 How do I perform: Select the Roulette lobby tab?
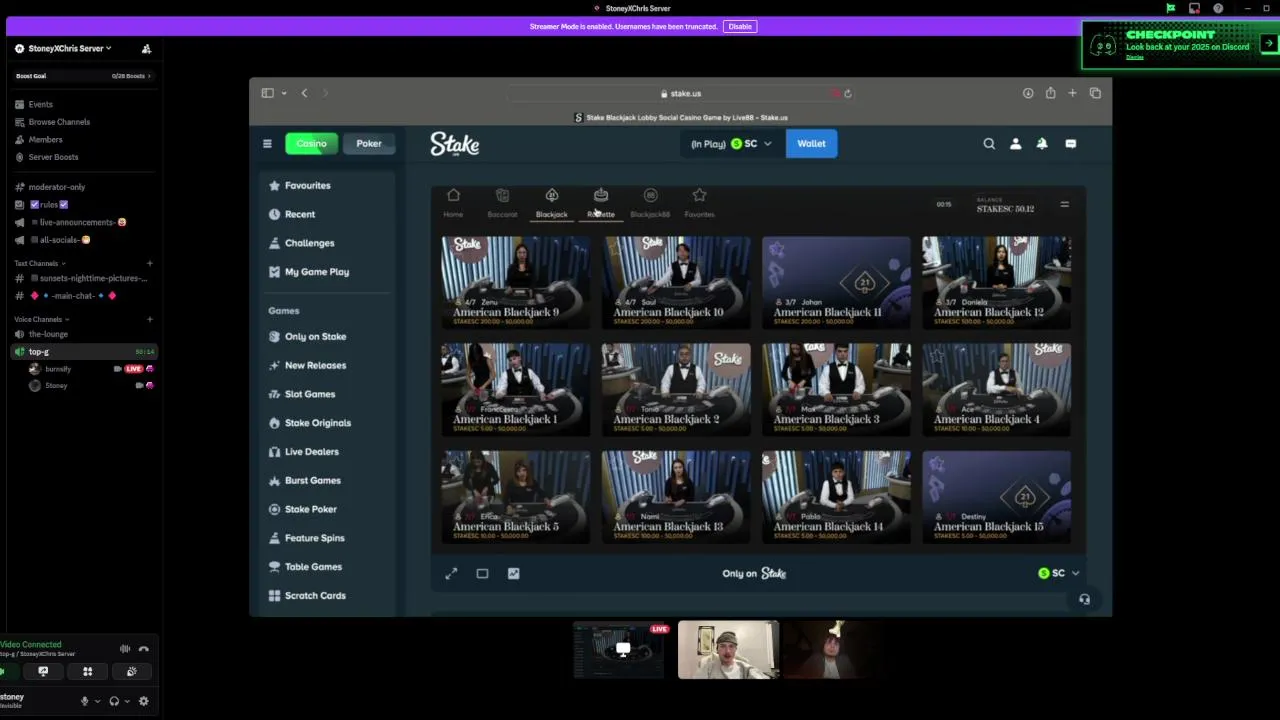(x=601, y=201)
